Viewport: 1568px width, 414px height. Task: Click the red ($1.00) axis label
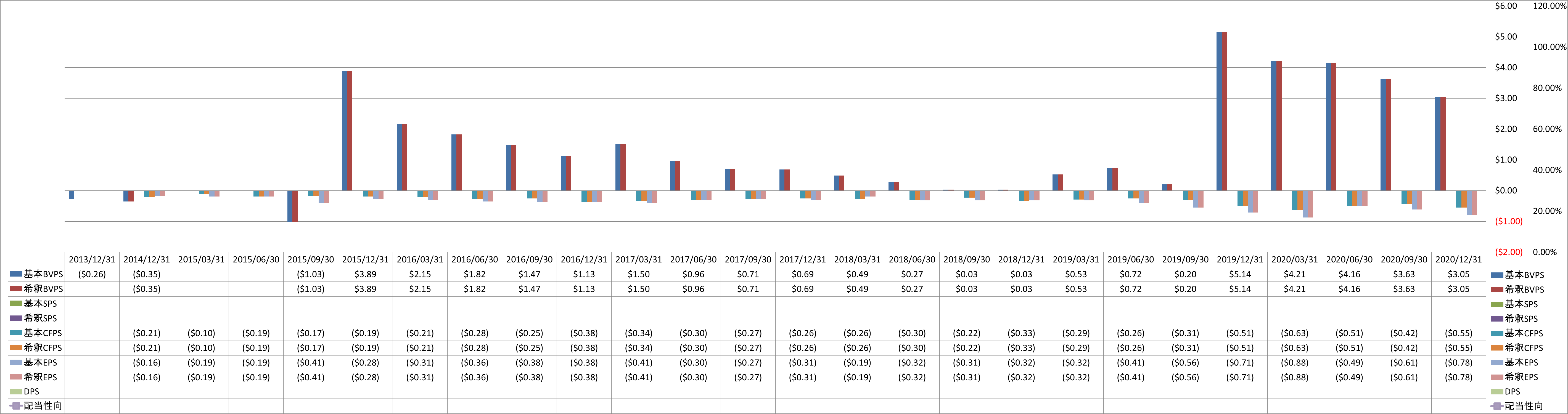(1509, 221)
